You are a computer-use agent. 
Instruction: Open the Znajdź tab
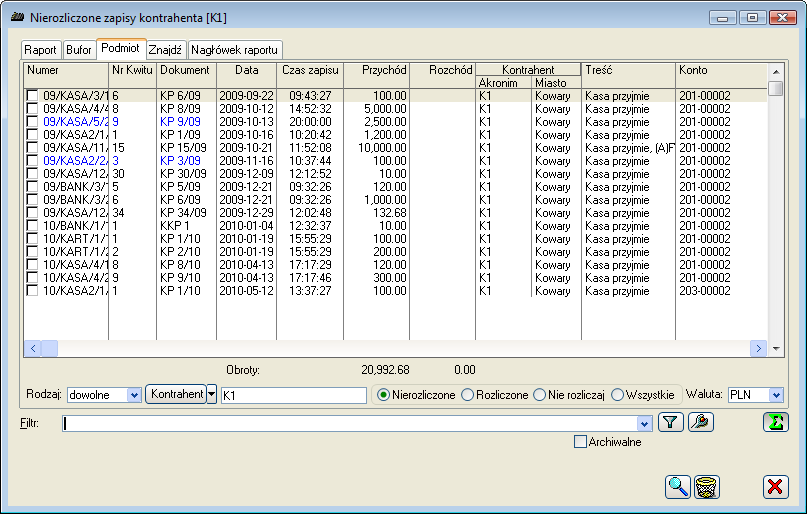166,50
